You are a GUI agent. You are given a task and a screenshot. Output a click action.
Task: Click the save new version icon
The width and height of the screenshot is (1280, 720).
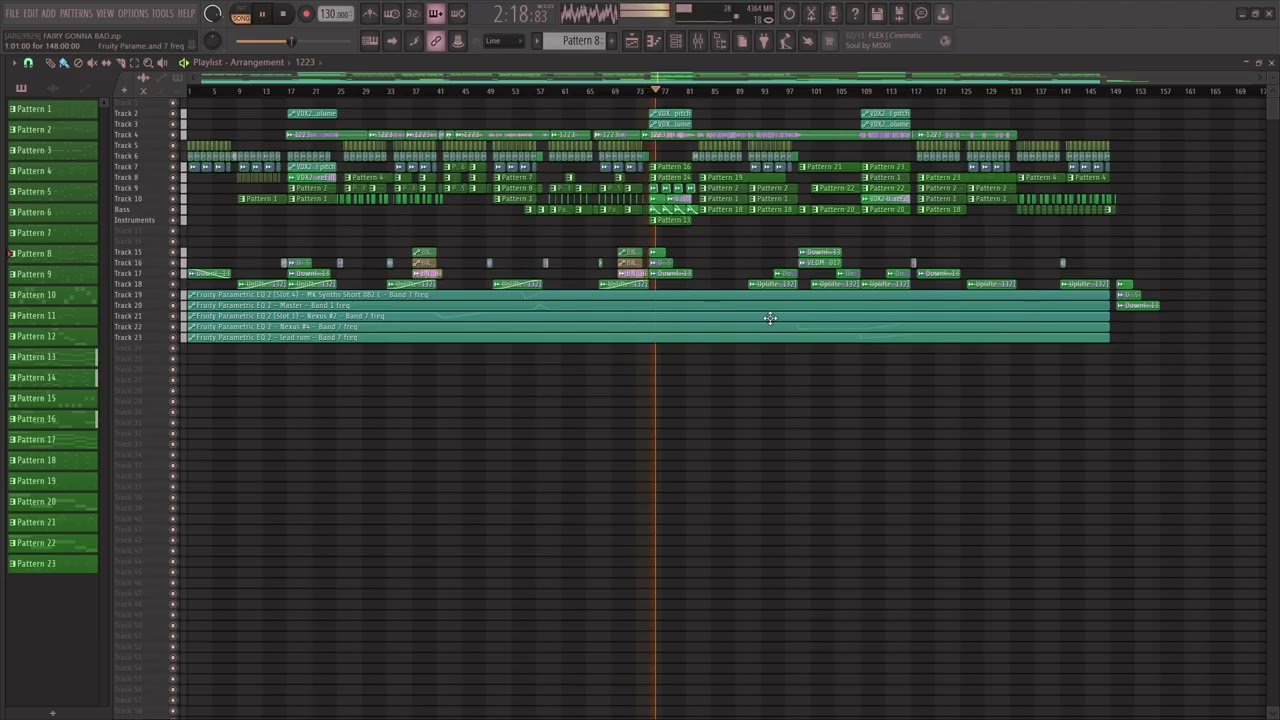[899, 14]
